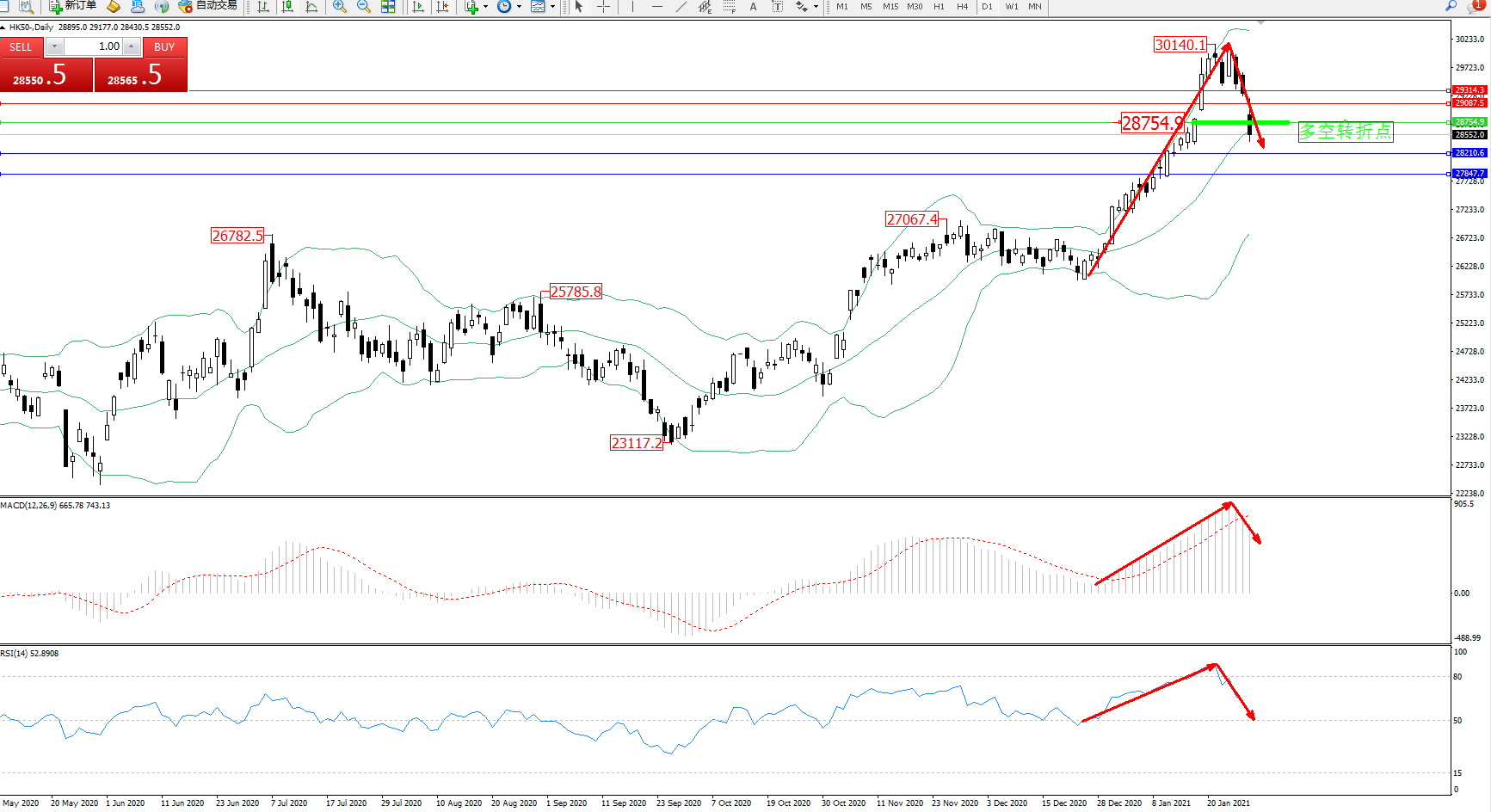The image size is (1491, 812).
Task: Select the Crosshair cursor tool
Action: (x=604, y=6)
